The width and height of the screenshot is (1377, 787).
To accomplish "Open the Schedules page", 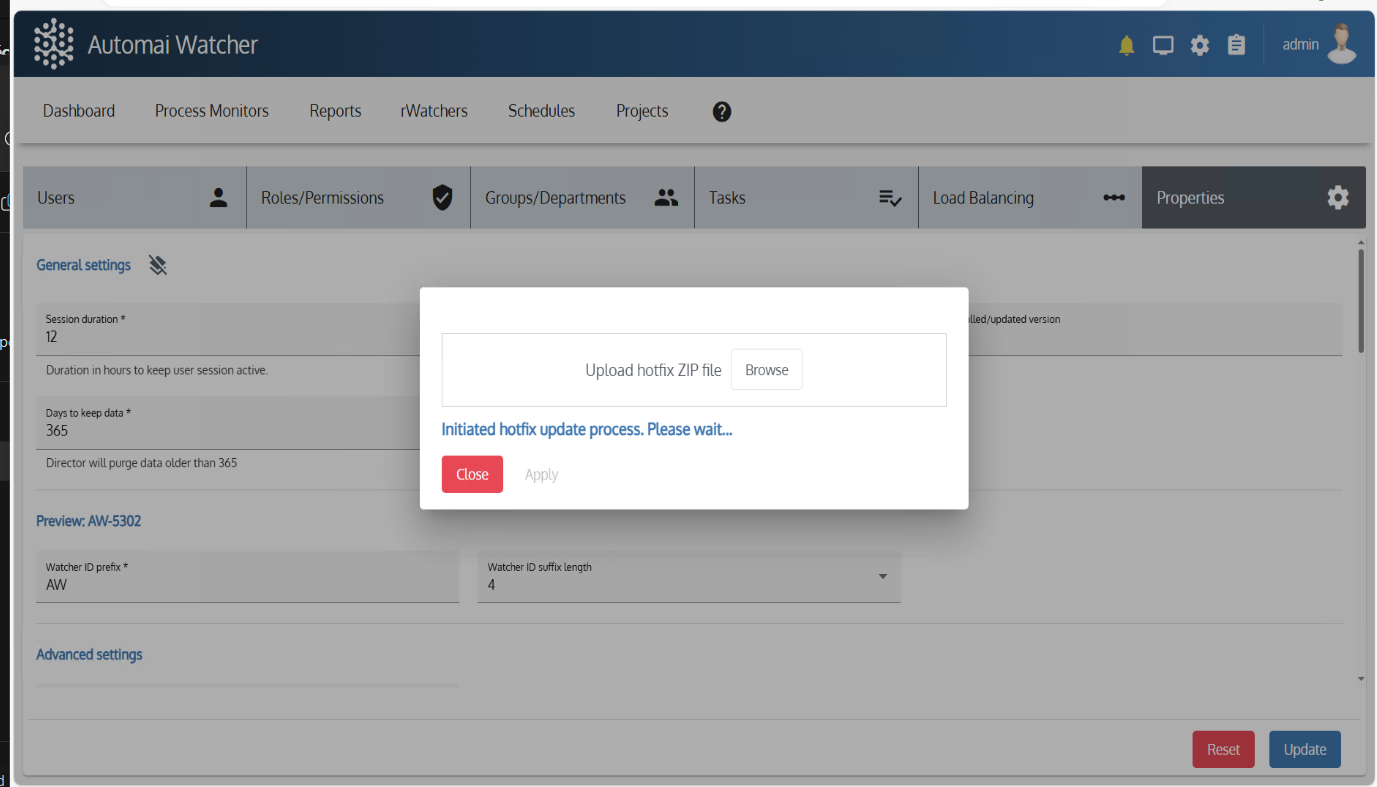I will (541, 111).
